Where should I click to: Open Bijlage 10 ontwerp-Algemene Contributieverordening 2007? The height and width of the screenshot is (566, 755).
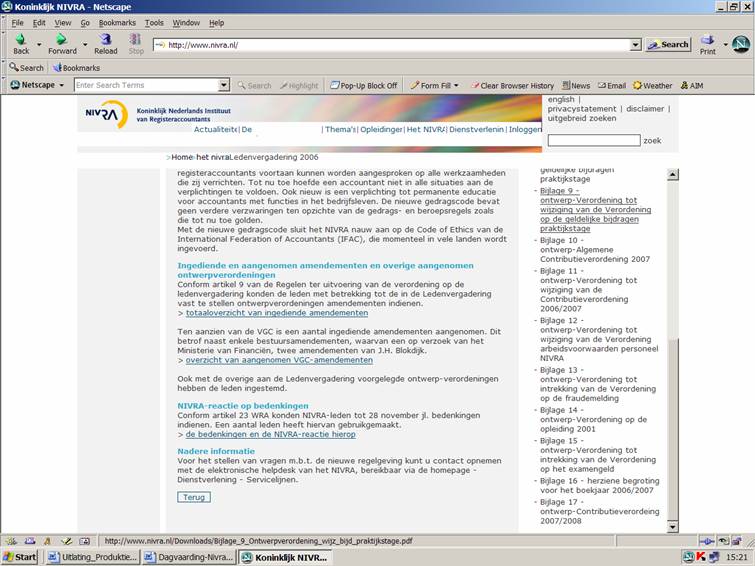pyautogui.click(x=595, y=250)
